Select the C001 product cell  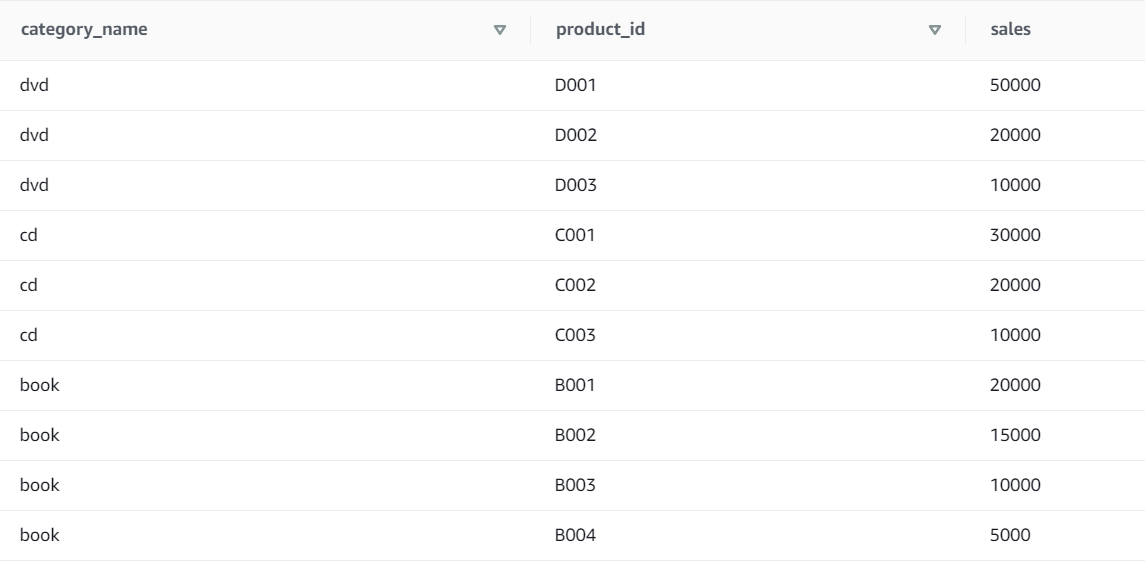576,236
